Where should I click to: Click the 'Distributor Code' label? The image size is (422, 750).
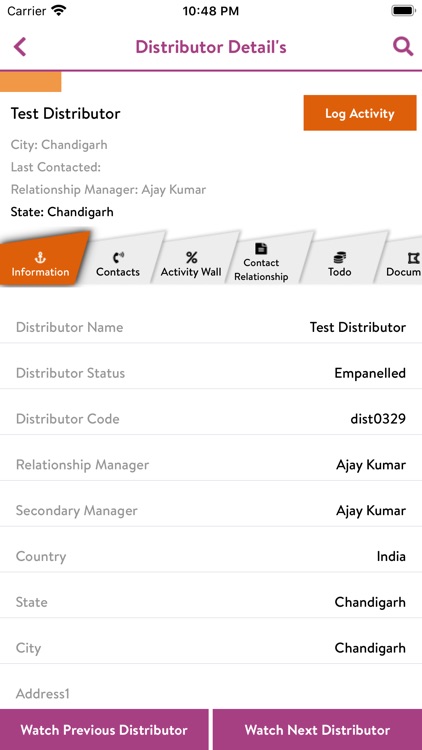click(67, 419)
